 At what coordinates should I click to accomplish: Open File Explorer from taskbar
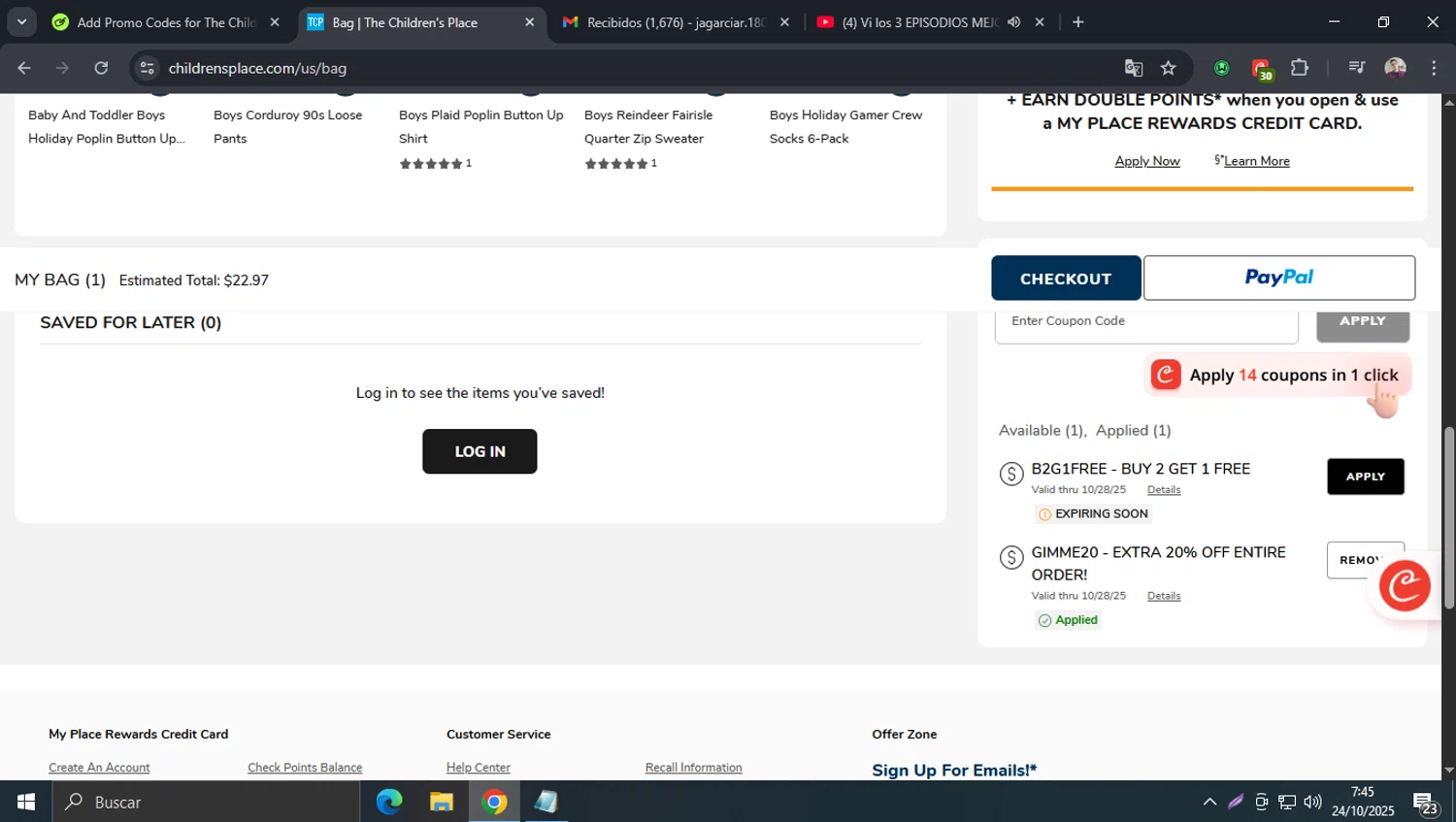(x=442, y=802)
